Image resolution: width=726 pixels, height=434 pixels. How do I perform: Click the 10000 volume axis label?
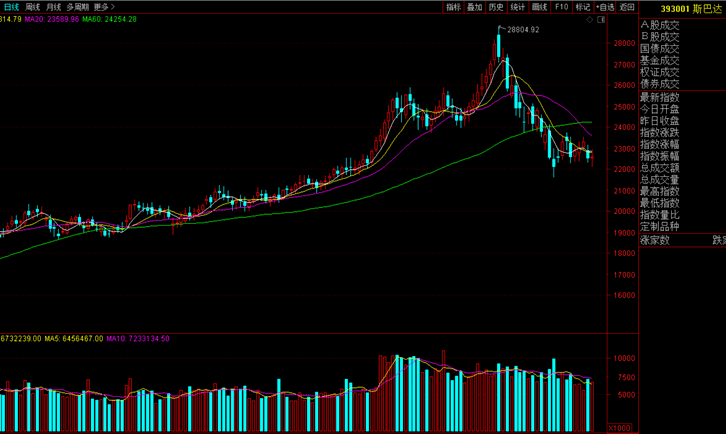pyautogui.click(x=625, y=359)
